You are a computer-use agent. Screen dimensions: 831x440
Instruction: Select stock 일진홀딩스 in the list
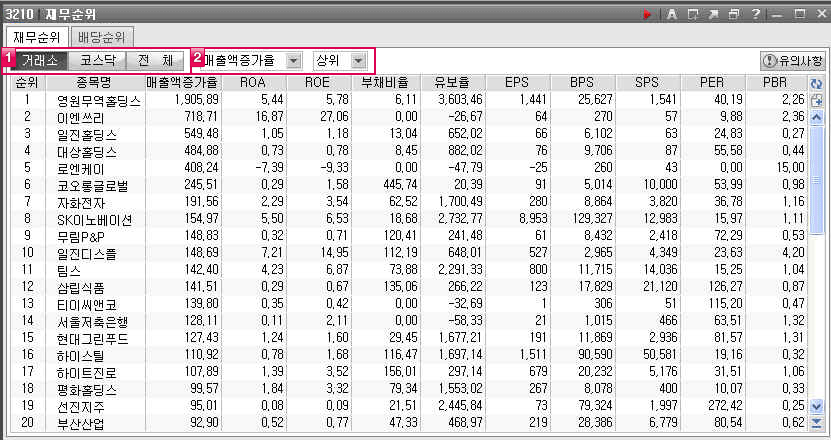coord(87,134)
